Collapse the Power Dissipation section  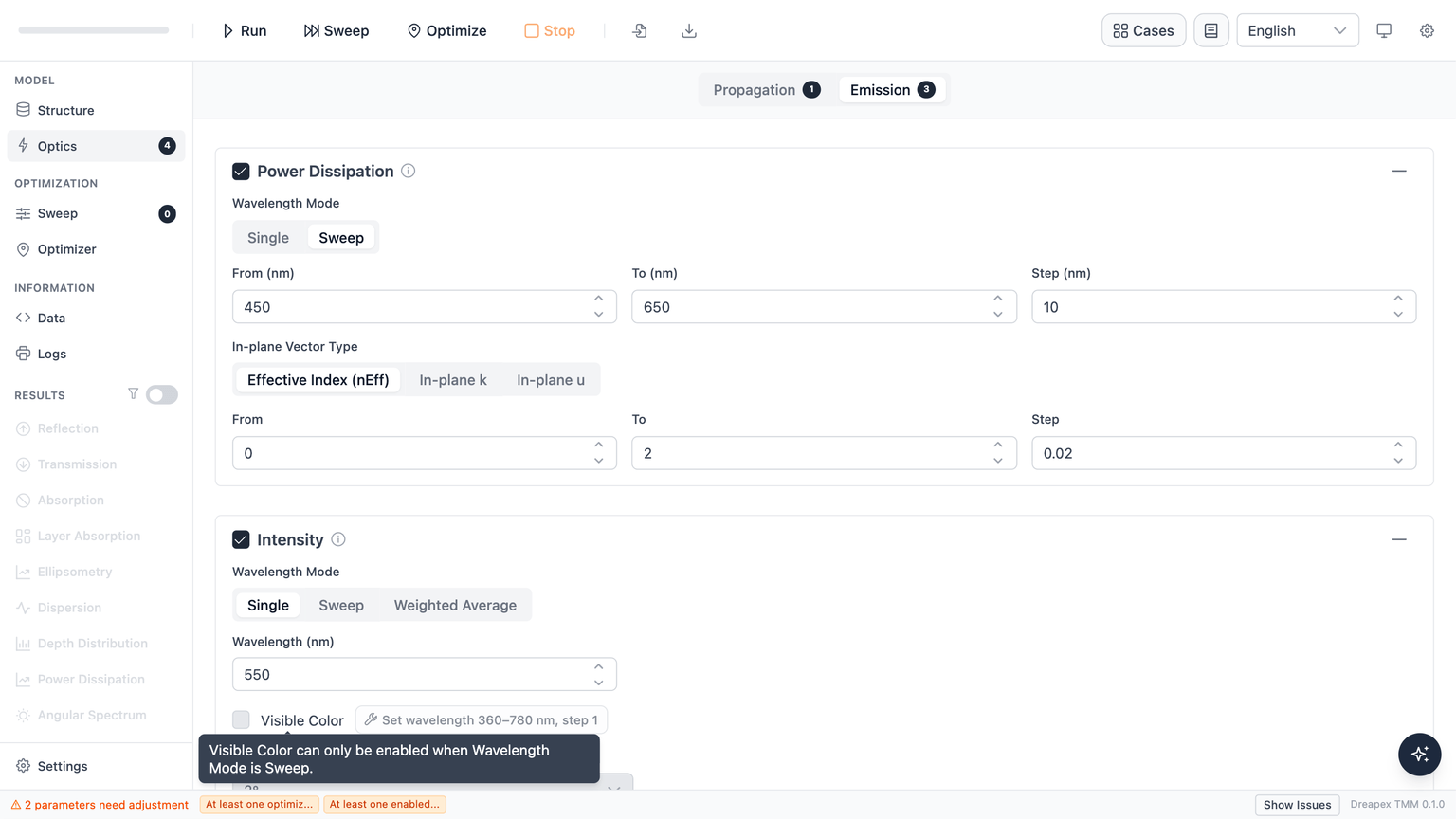[x=1399, y=171]
